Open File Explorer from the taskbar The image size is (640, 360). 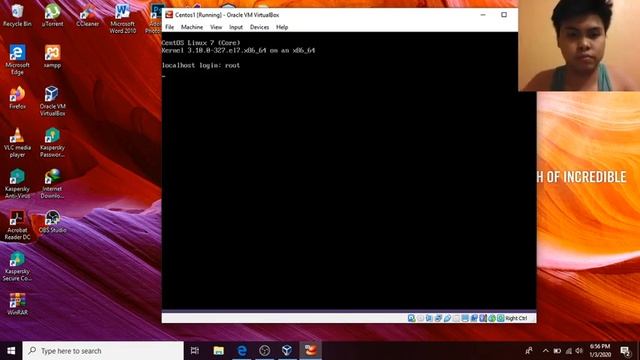[218, 351]
